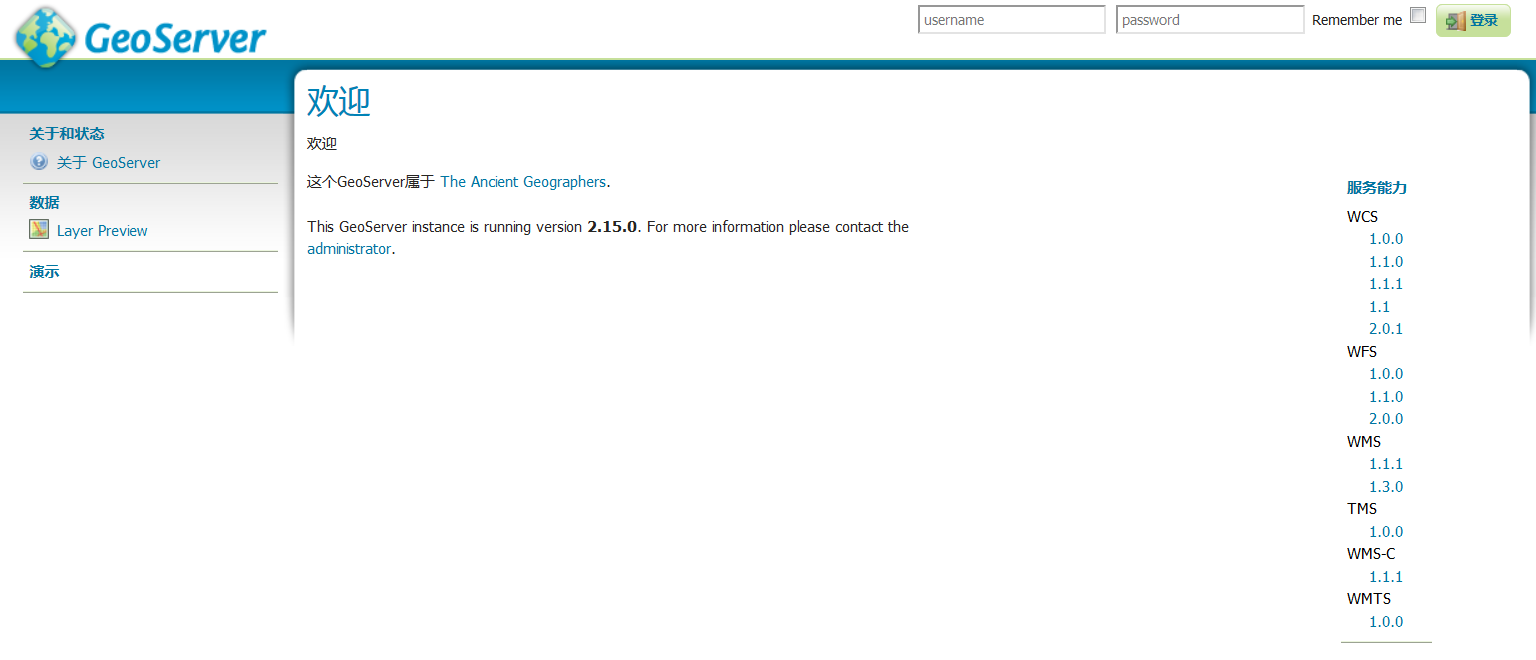Open WMS 1.1.1 capabilities link
The width and height of the screenshot is (1536, 660).
pos(1386,464)
